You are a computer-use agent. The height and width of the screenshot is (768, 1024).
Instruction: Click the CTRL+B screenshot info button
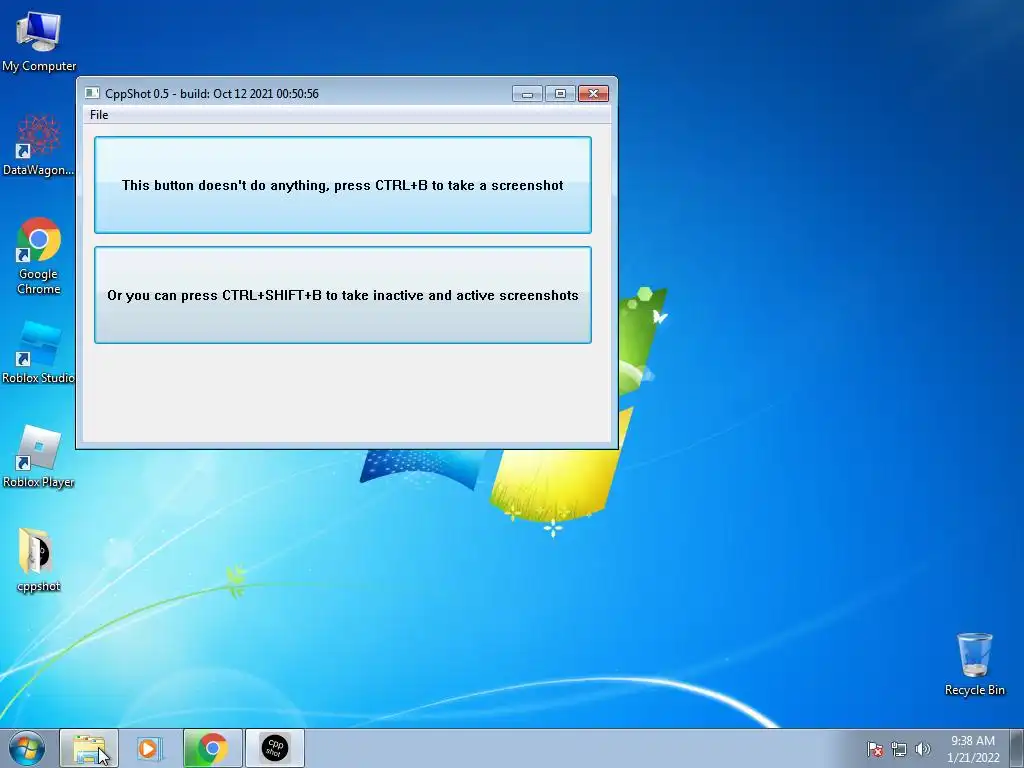[343, 185]
